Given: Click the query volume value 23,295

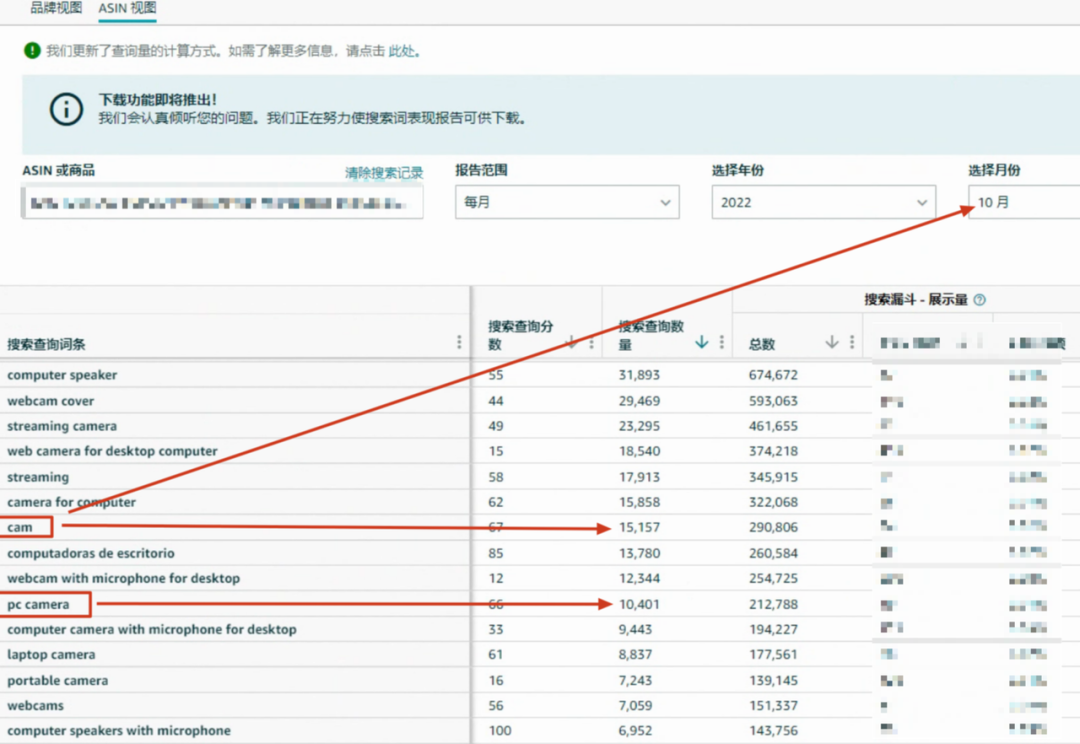Looking at the screenshot, I should click(x=639, y=426).
